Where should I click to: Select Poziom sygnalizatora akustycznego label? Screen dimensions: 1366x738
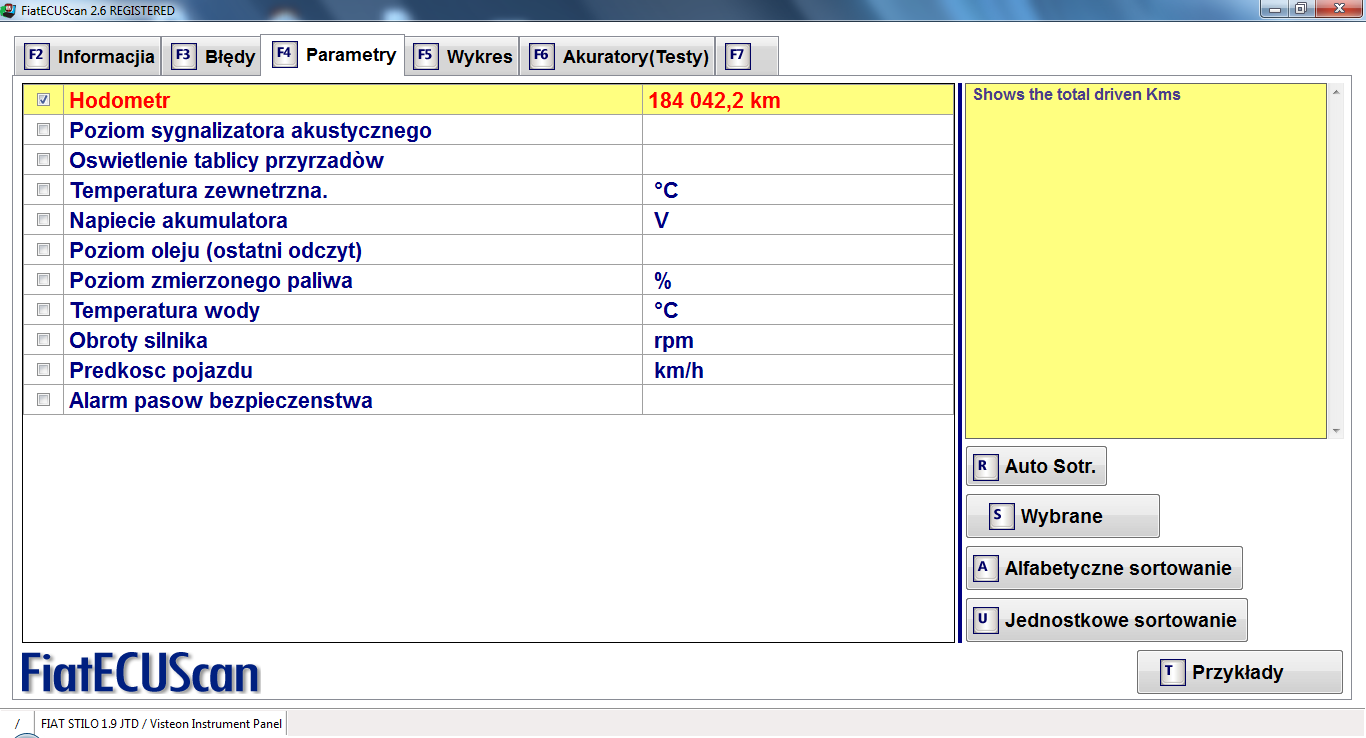pyautogui.click(x=250, y=130)
